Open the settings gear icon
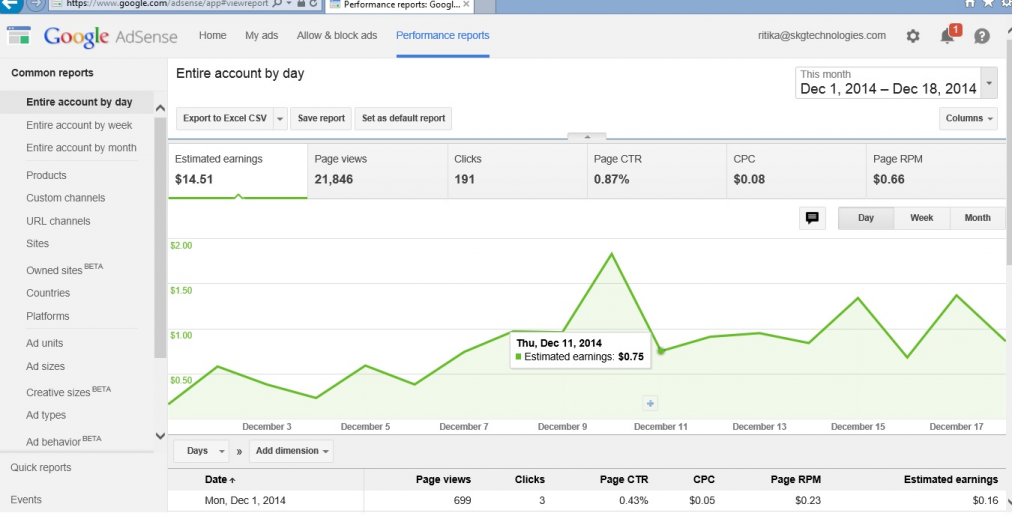Viewport: 1024px width, 519px height. pyautogui.click(x=912, y=36)
